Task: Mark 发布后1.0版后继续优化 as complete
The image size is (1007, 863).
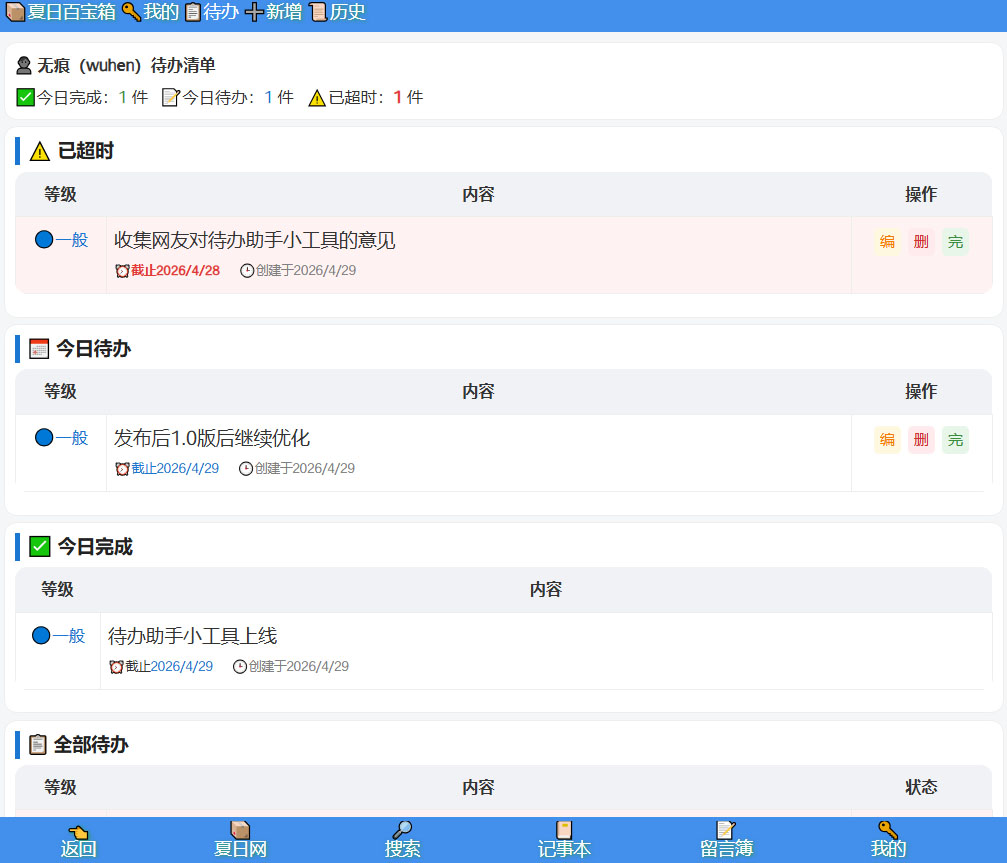Action: 955,440
